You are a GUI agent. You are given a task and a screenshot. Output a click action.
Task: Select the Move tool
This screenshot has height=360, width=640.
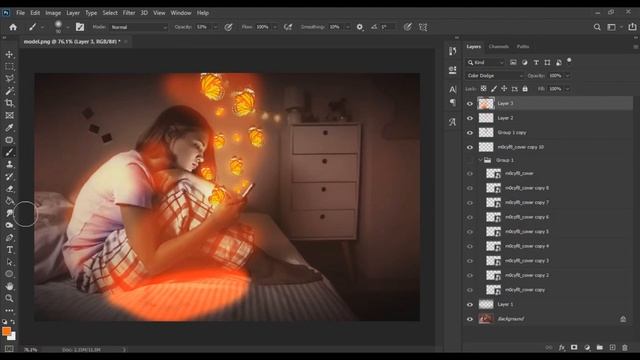[9, 54]
